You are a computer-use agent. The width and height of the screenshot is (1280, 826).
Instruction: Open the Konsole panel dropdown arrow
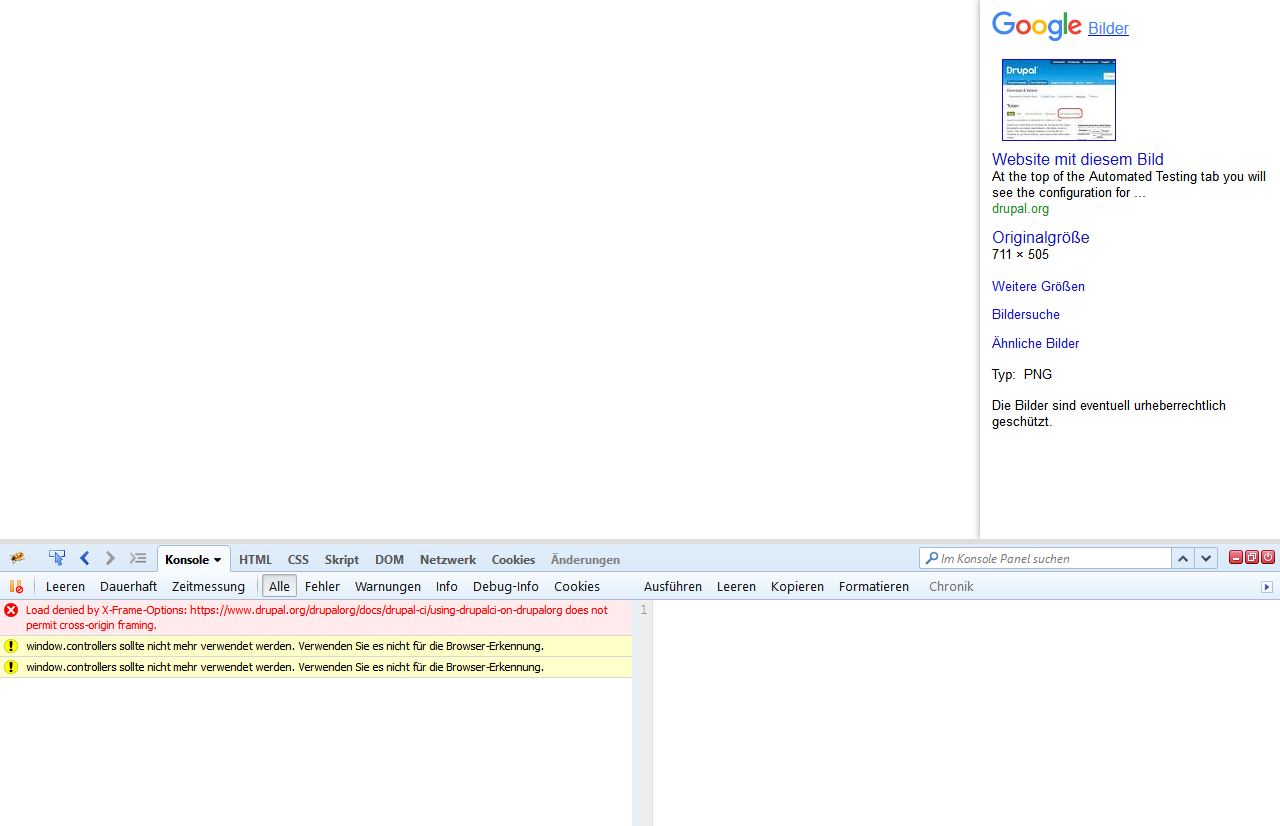217,560
